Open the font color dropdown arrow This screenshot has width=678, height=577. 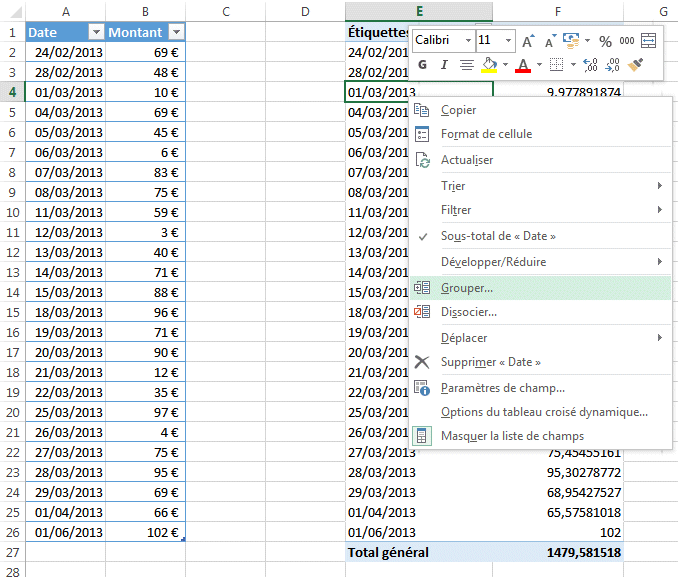(539, 65)
